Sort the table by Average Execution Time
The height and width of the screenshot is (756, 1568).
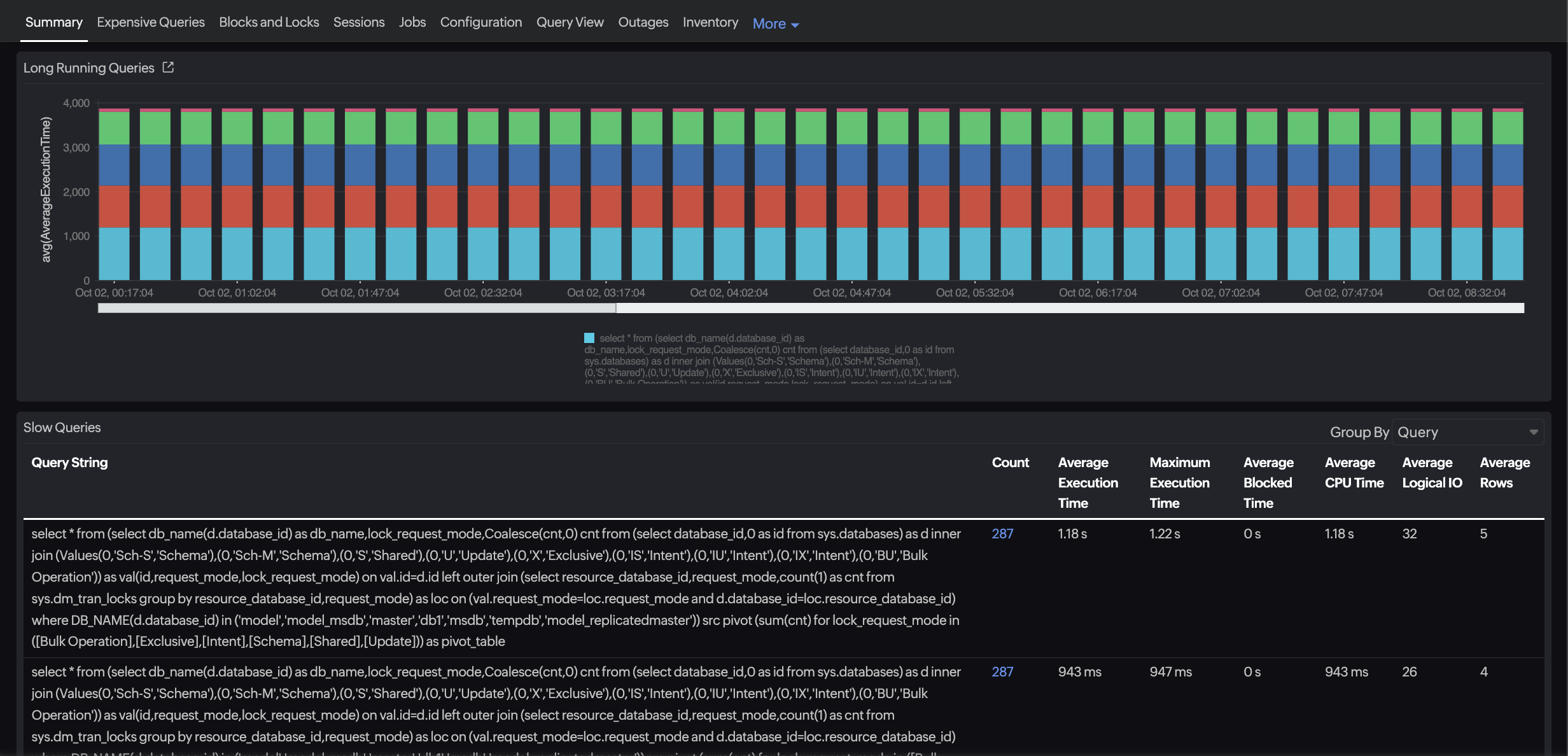pos(1088,482)
